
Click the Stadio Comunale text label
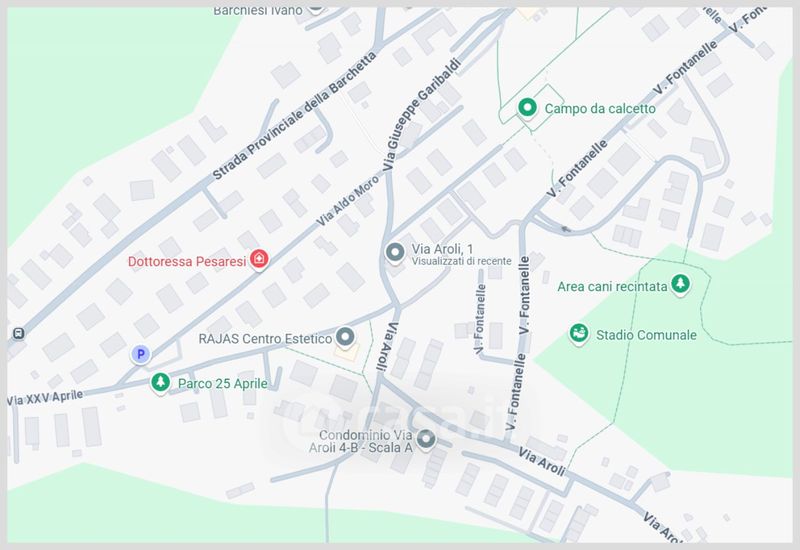coord(646,335)
